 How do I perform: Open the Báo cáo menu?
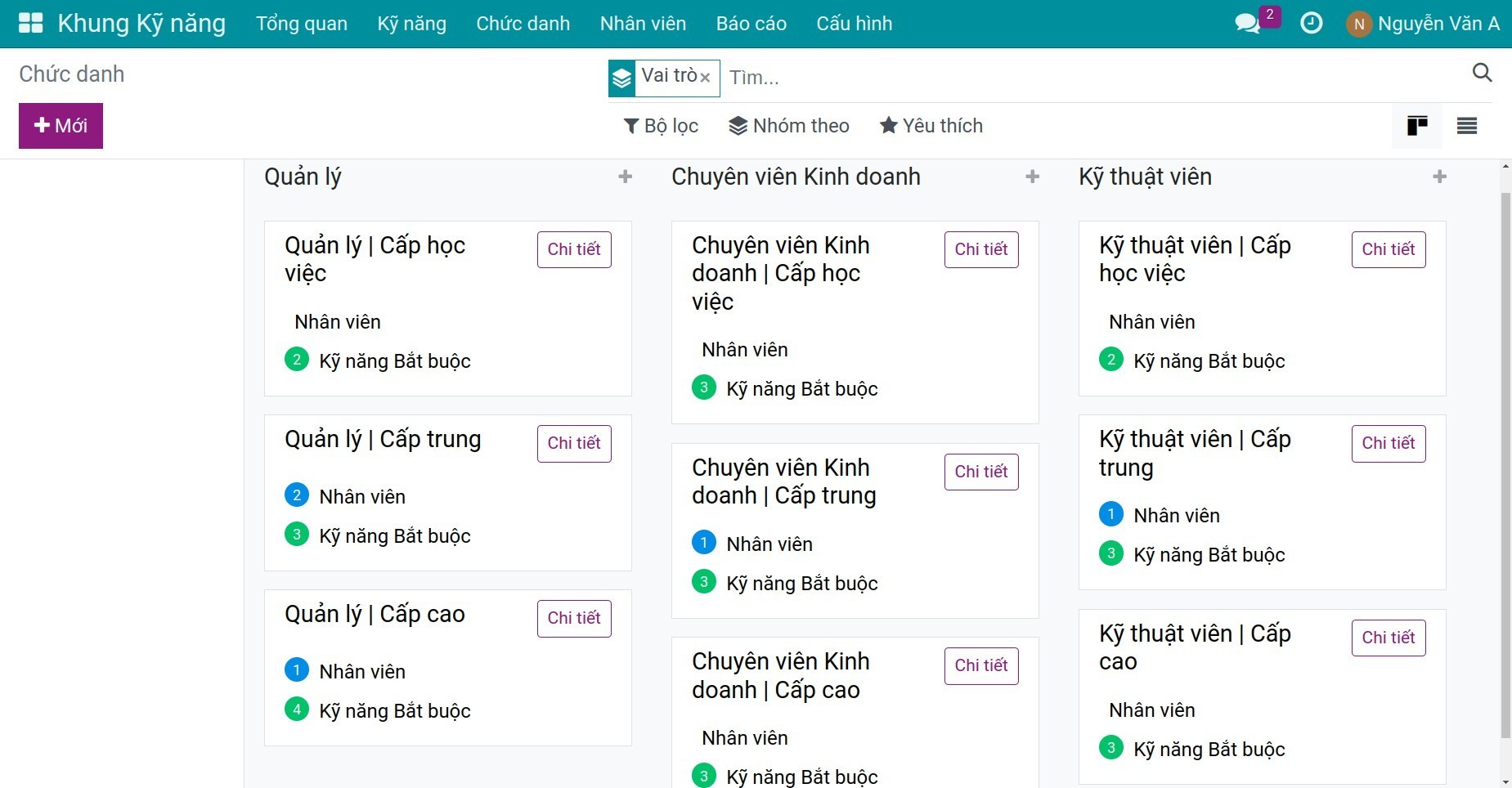(752, 24)
